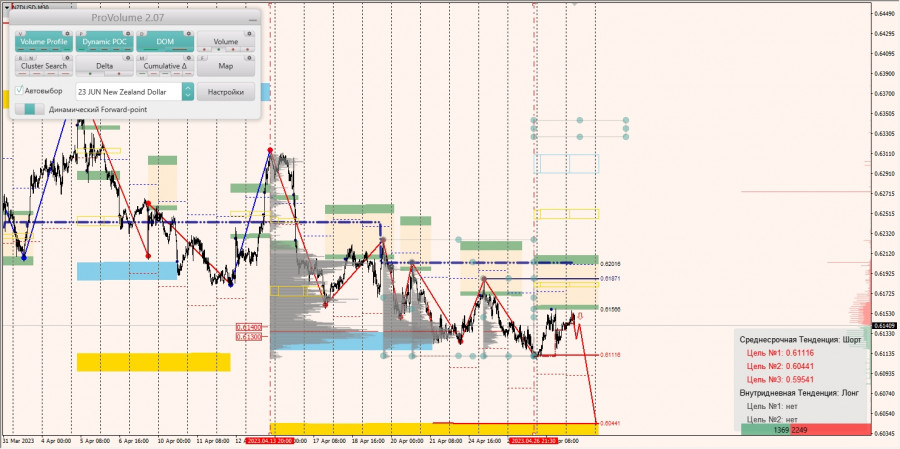Click green 1369 portion of sentiment bar
Image resolution: width=900 pixels, height=449 pixels.
click(766, 429)
